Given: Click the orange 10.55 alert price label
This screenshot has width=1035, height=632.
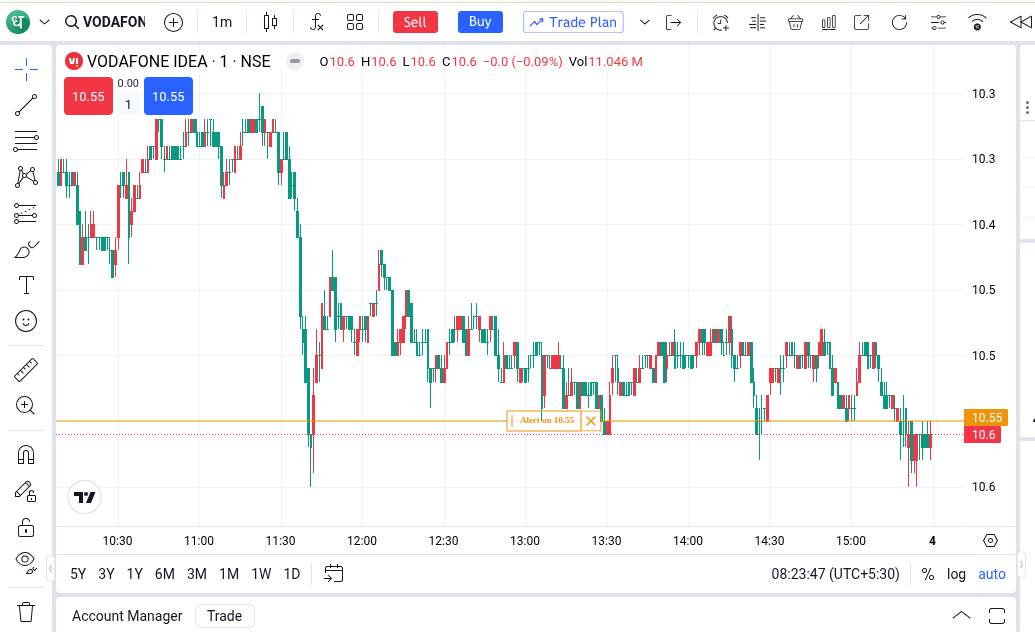Looking at the screenshot, I should click(x=986, y=417).
